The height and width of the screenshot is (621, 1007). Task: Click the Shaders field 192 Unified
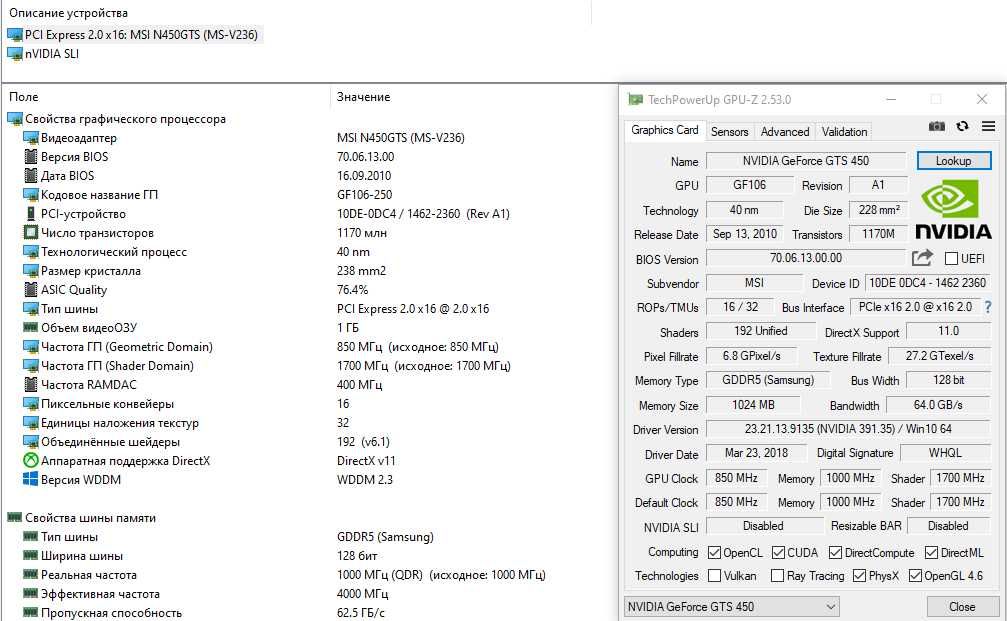(760, 331)
